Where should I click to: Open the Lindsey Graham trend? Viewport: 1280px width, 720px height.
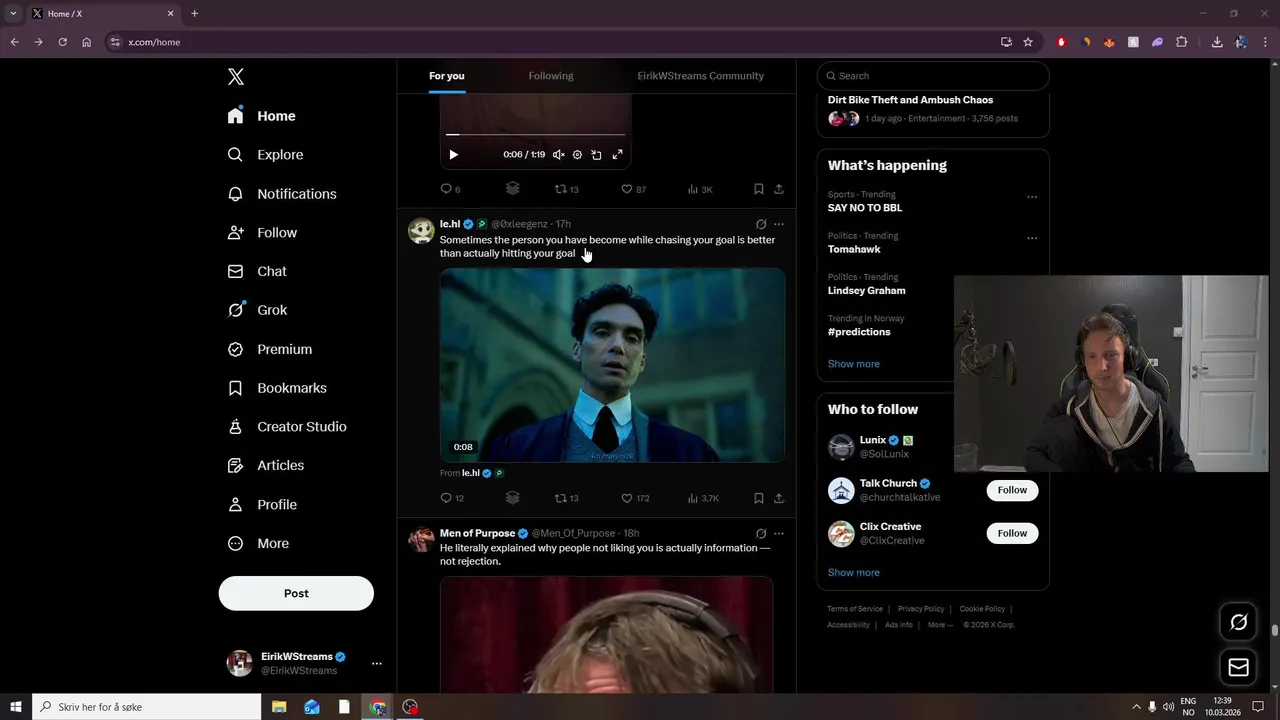(866, 291)
